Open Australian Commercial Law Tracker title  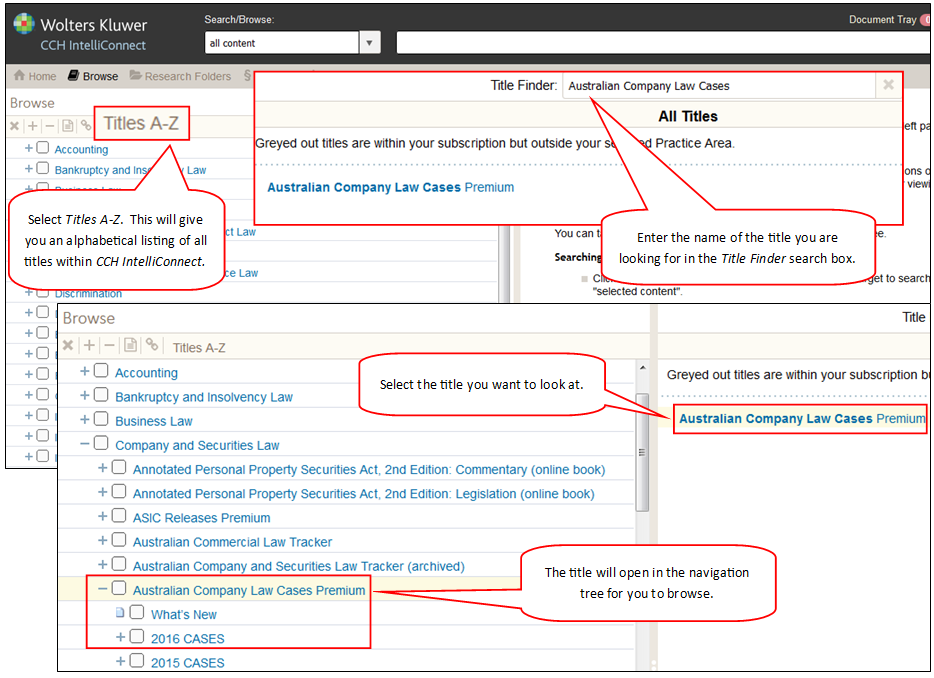(x=232, y=542)
